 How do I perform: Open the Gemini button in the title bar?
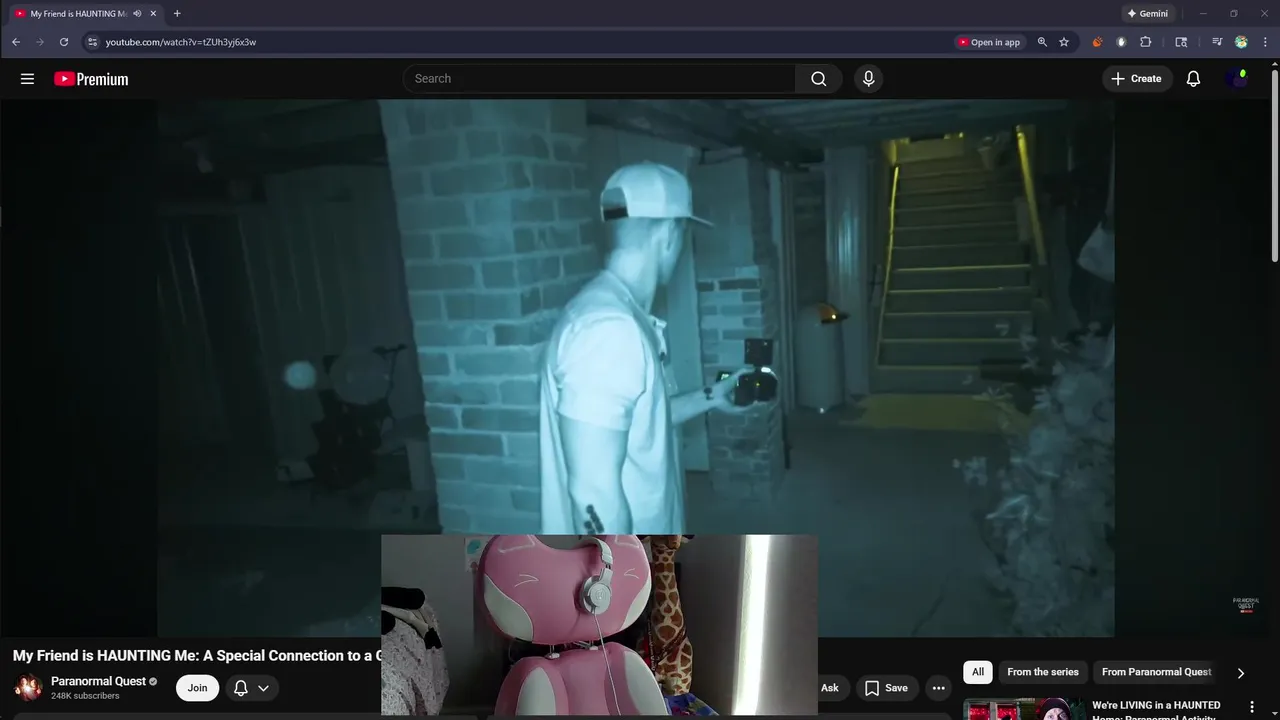1147,14
